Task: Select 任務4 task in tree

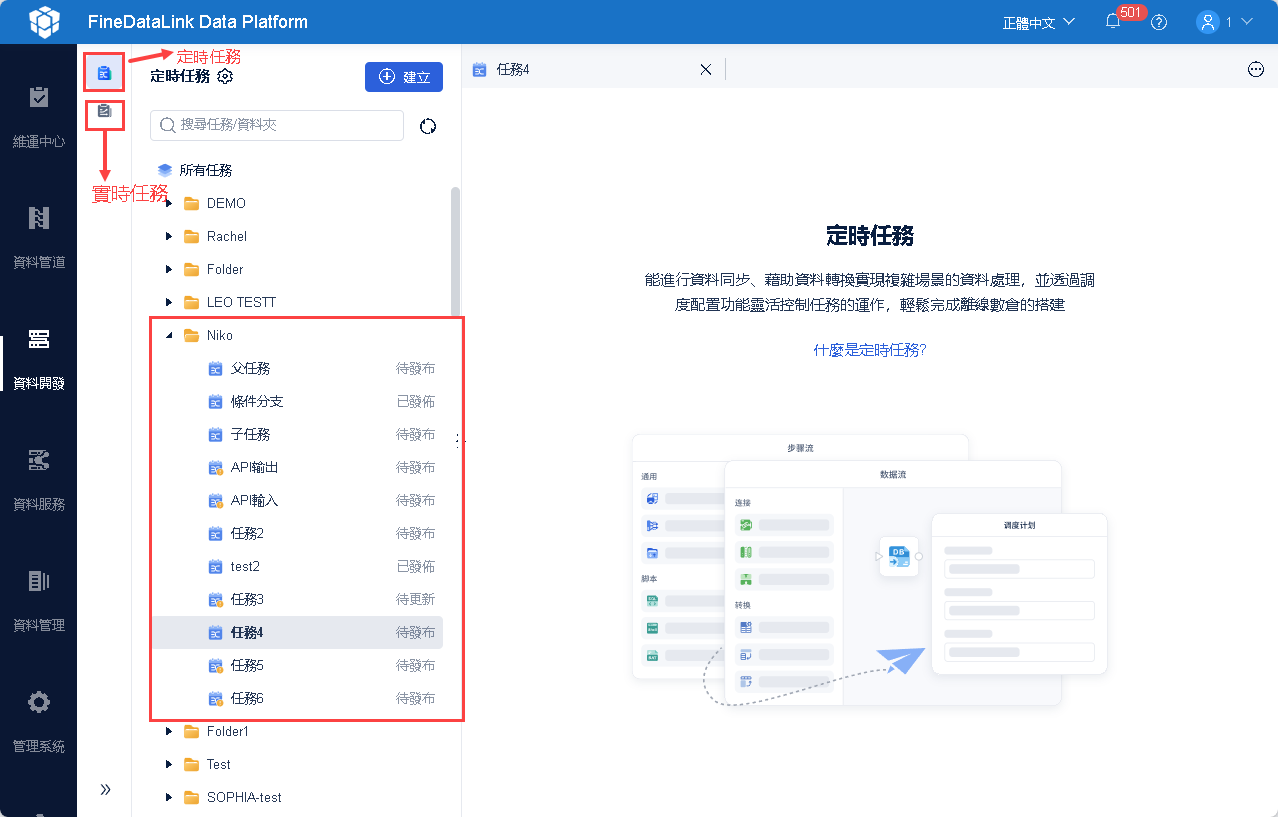Action: point(298,632)
